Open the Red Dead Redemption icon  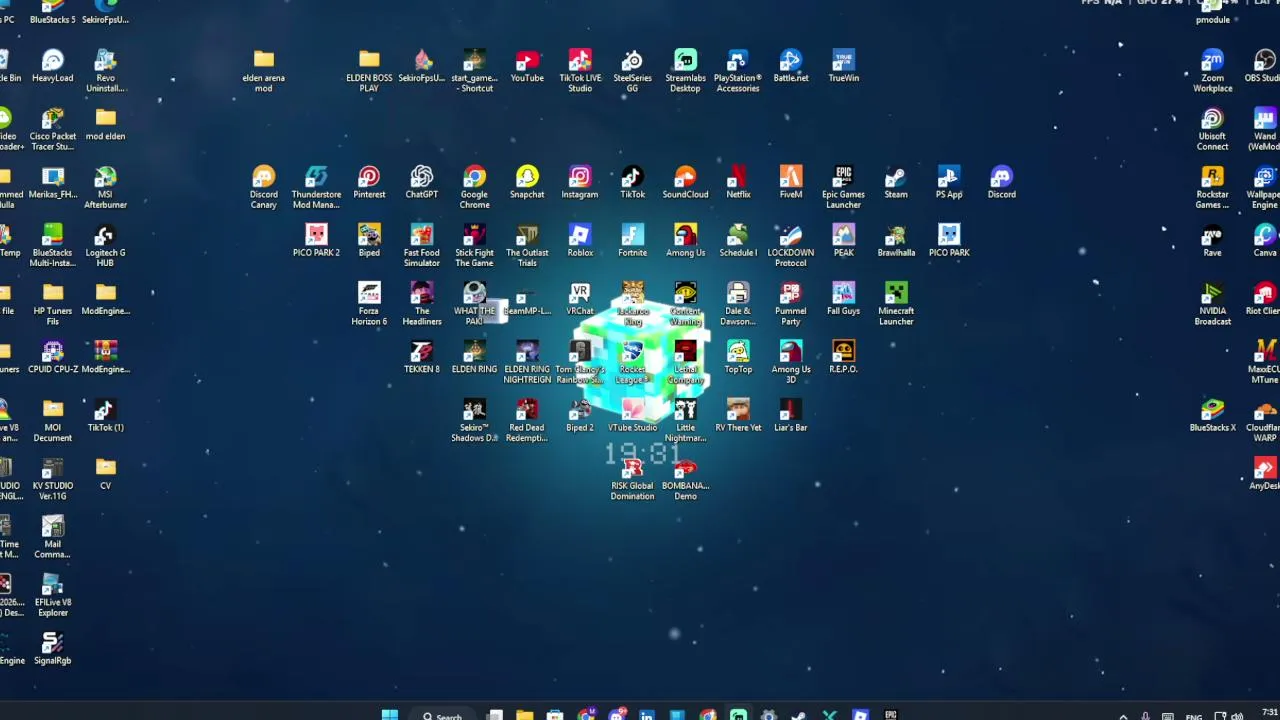tap(527, 420)
